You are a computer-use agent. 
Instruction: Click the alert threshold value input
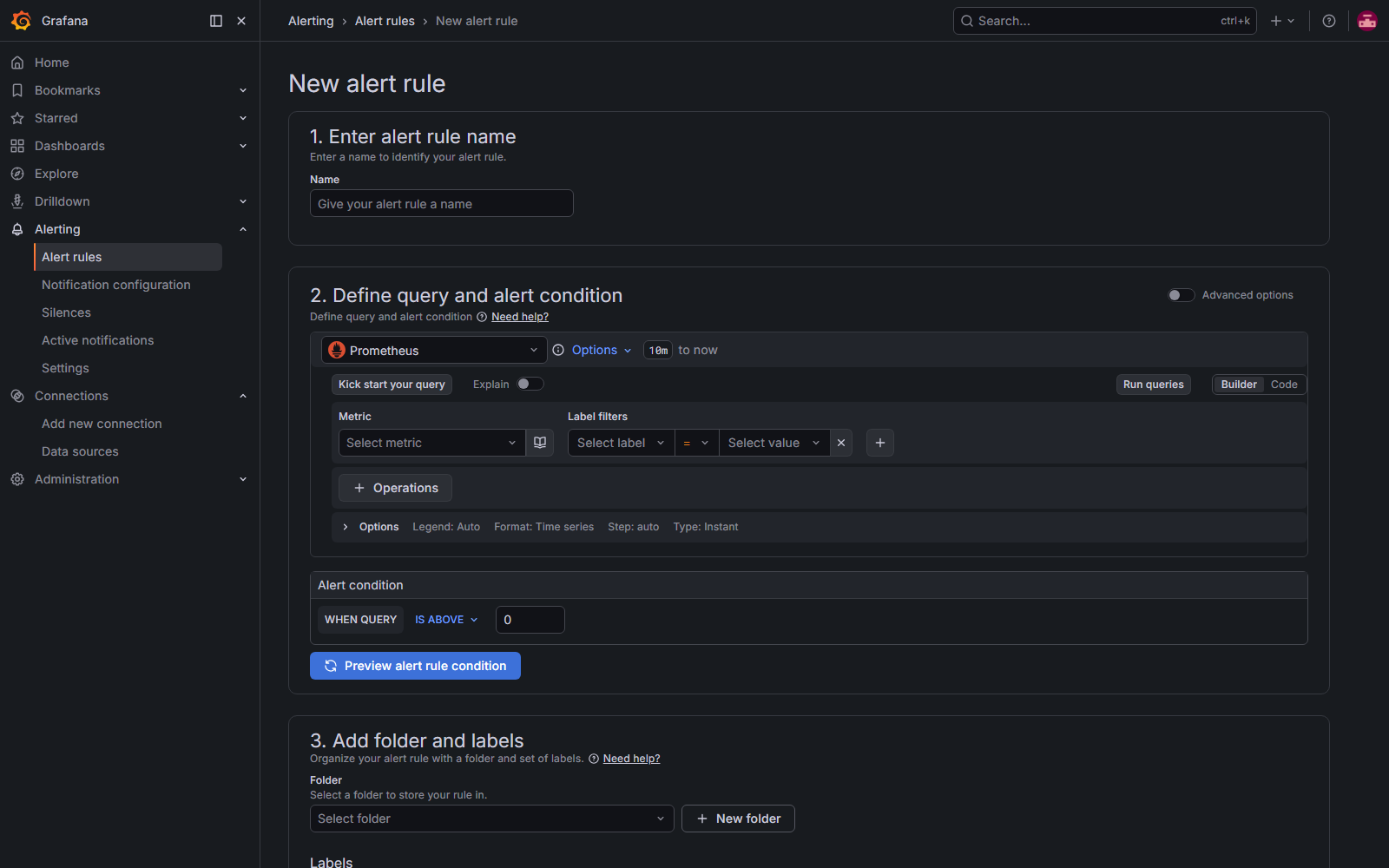tap(530, 620)
